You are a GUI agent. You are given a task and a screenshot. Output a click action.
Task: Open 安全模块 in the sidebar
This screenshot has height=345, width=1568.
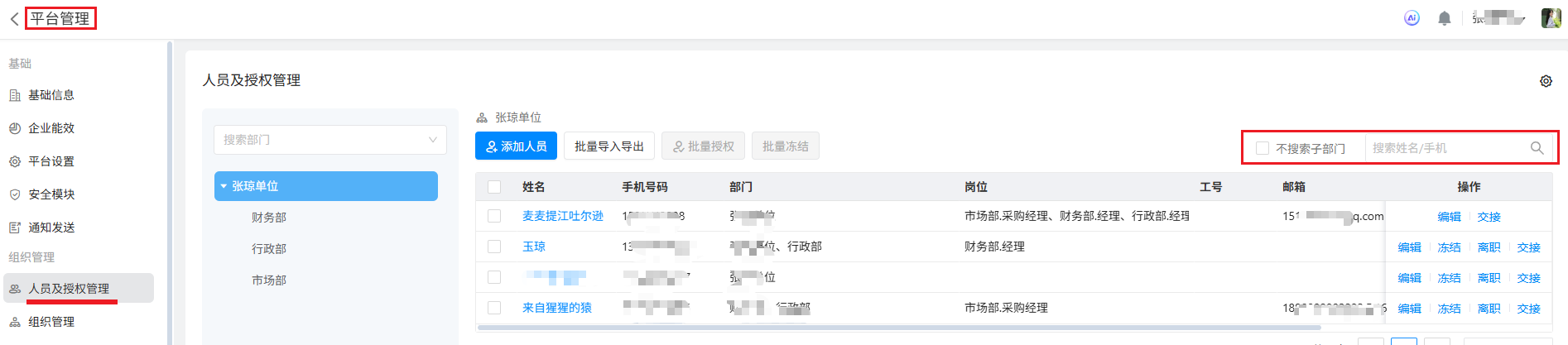click(x=51, y=194)
